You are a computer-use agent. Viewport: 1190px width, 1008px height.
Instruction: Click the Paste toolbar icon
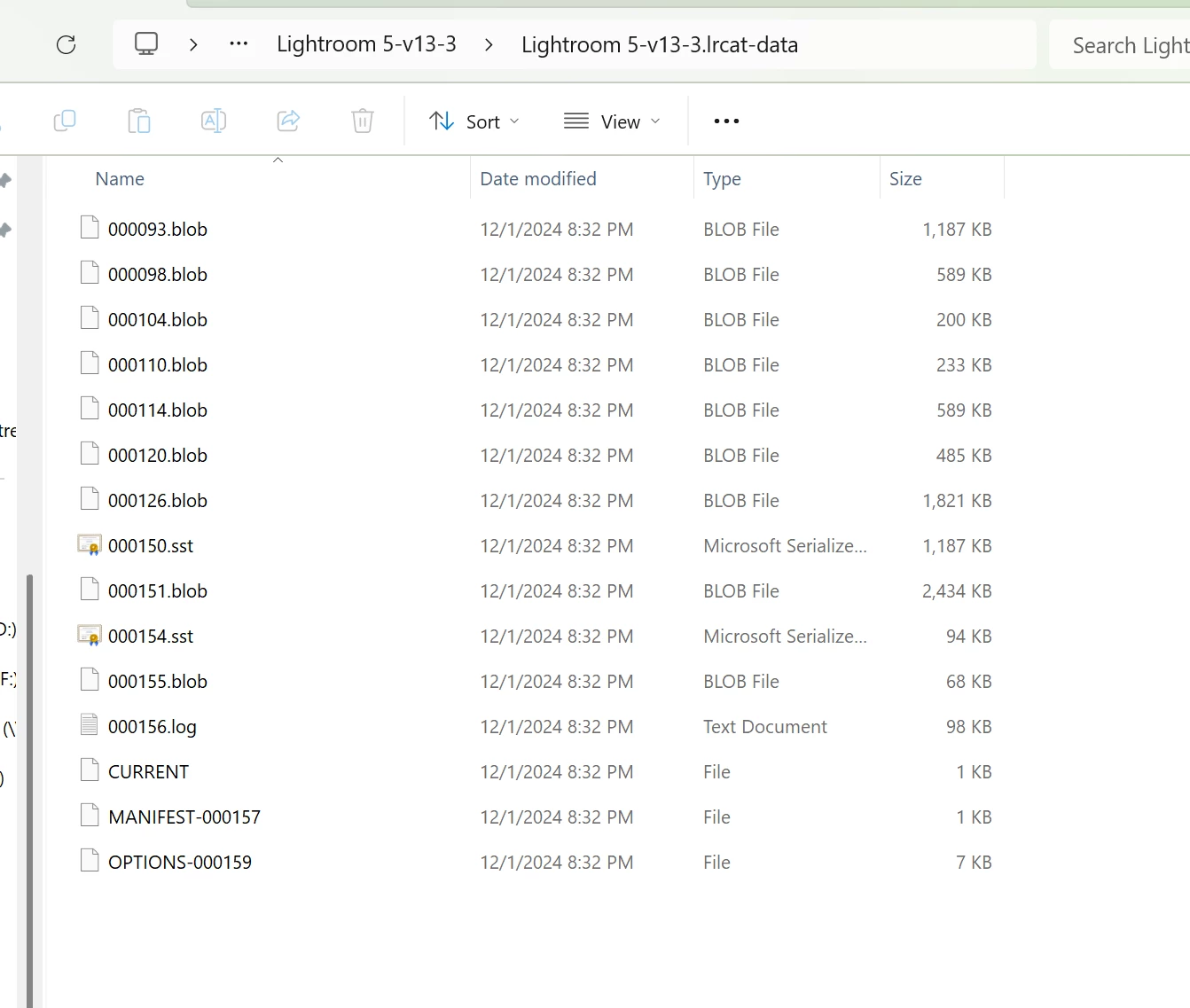coord(139,121)
